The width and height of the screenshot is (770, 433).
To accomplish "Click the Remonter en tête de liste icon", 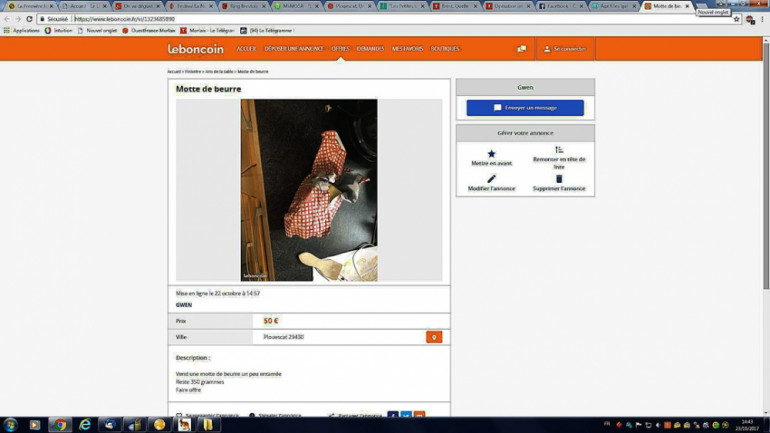I will [x=559, y=150].
